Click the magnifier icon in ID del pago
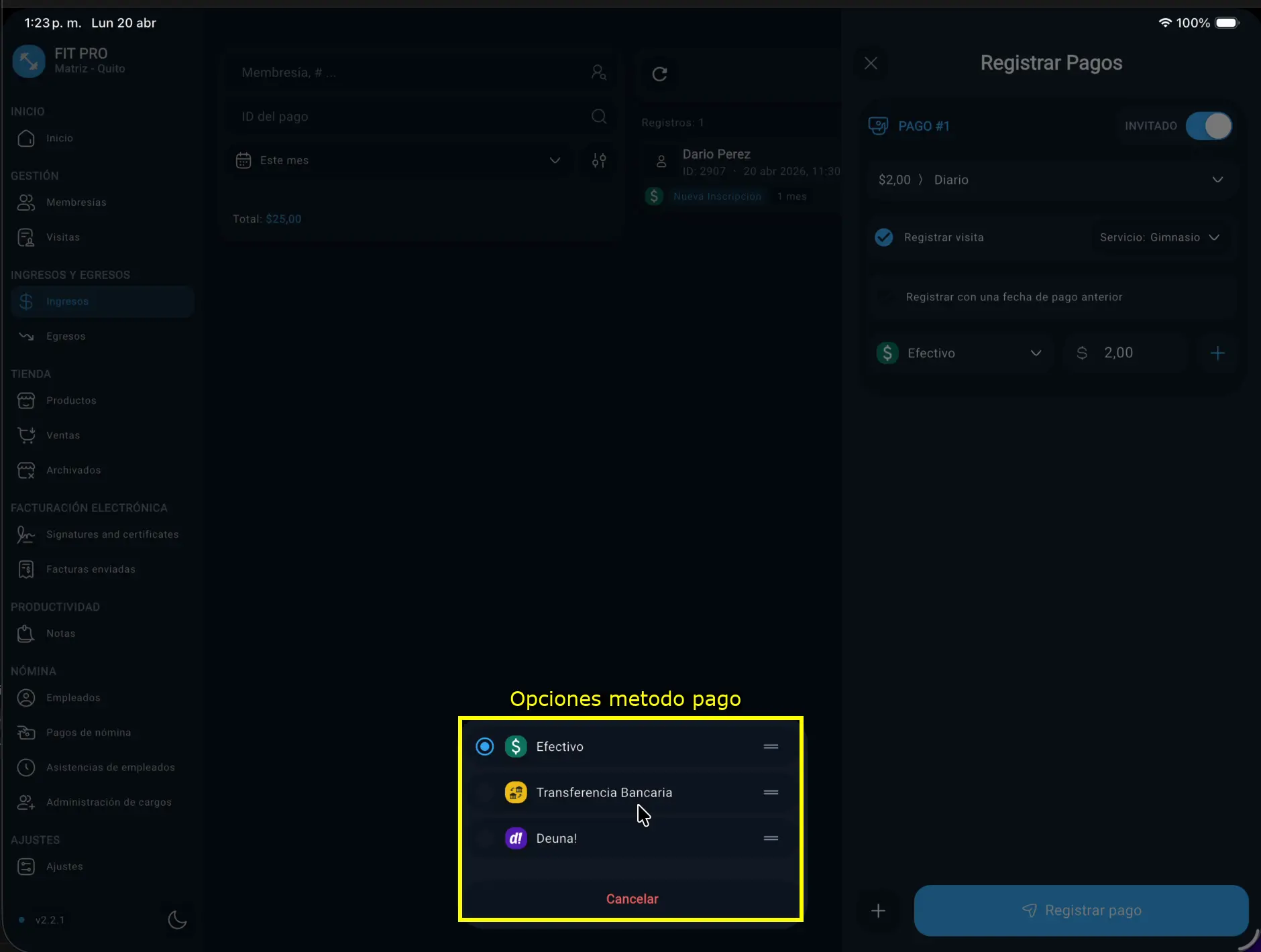Image resolution: width=1261 pixels, height=952 pixels. point(599,117)
